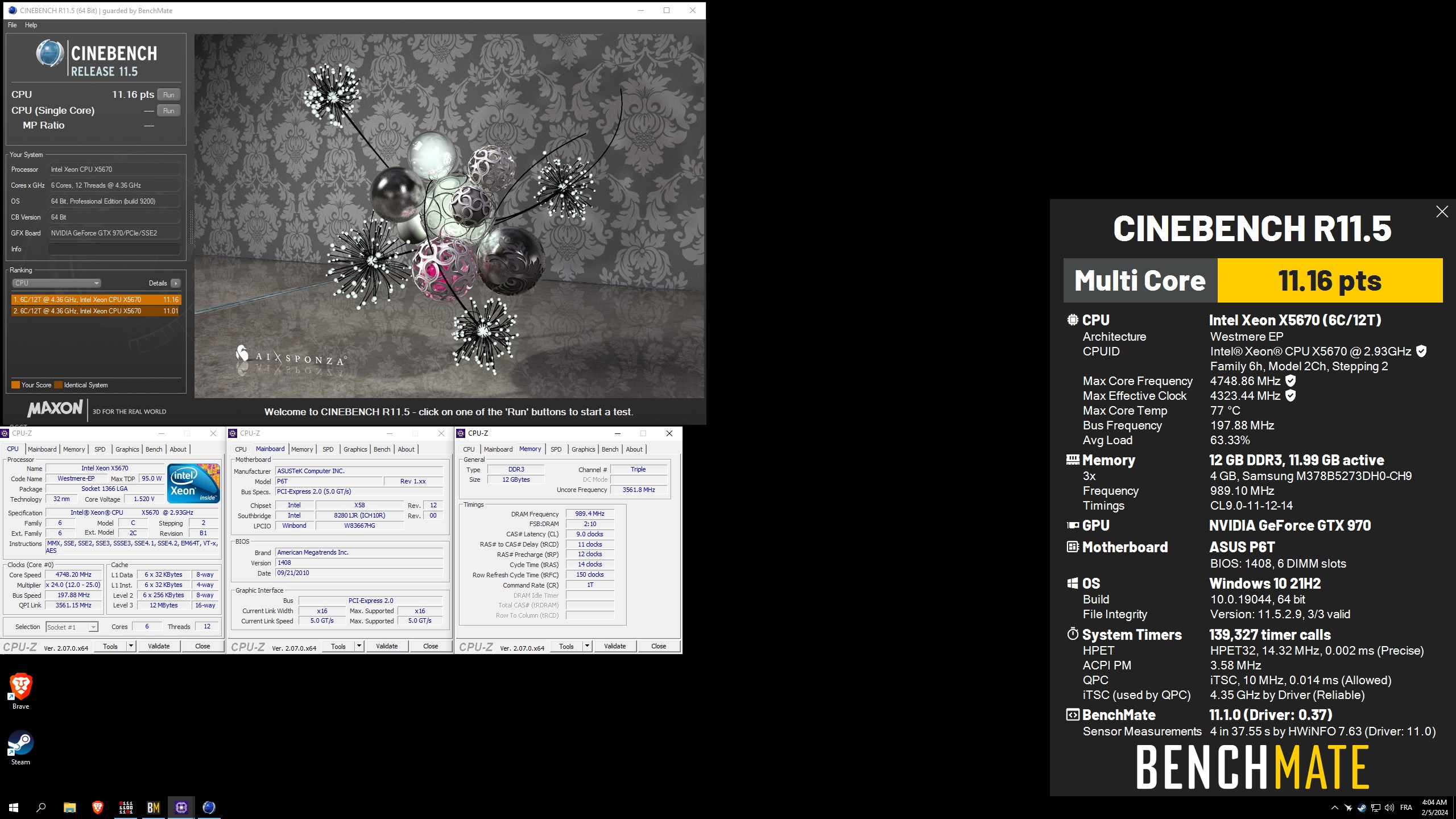Open the Windows Start menu
Screen dimensions: 1456x819
14,807
